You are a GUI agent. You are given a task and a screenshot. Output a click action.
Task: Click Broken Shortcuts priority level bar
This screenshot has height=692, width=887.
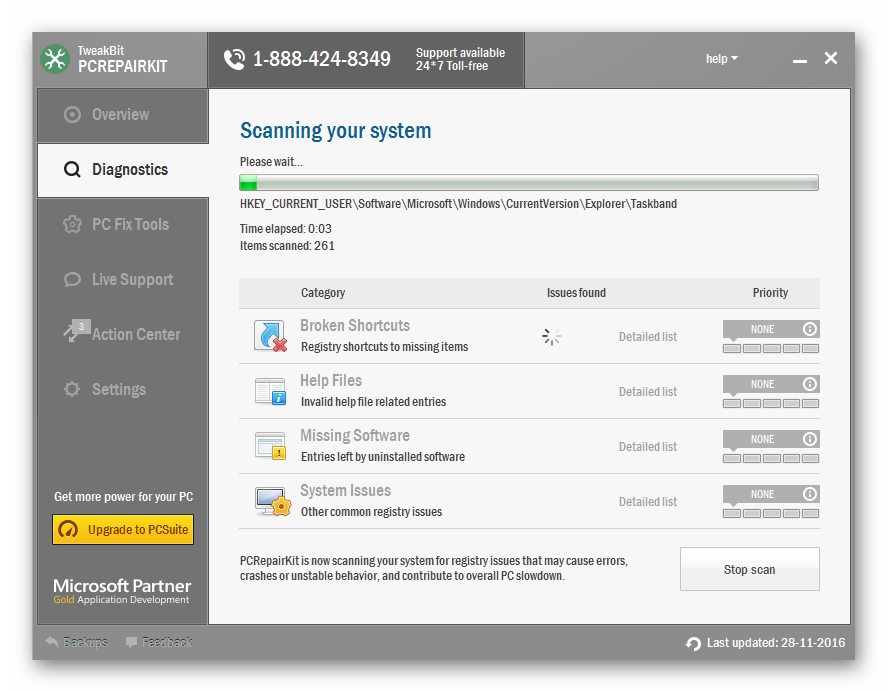click(771, 349)
